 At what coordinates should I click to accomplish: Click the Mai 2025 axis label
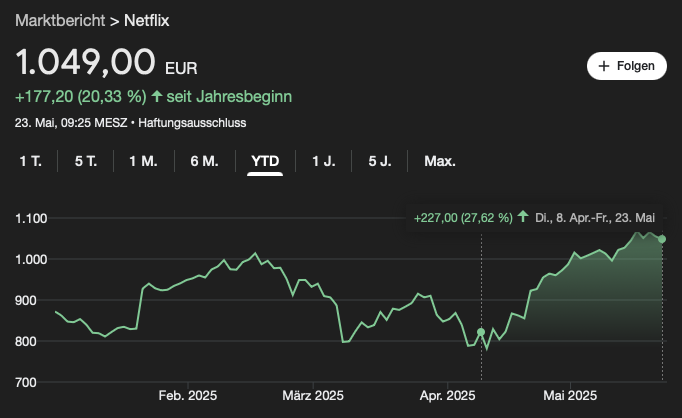570,395
